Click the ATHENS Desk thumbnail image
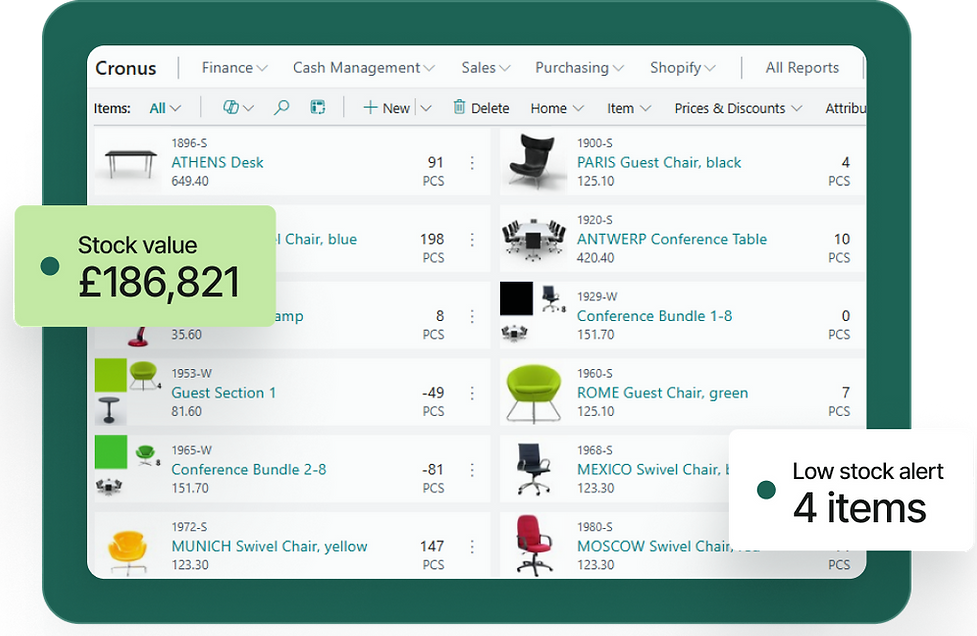This screenshot has width=977, height=636. (x=130, y=163)
